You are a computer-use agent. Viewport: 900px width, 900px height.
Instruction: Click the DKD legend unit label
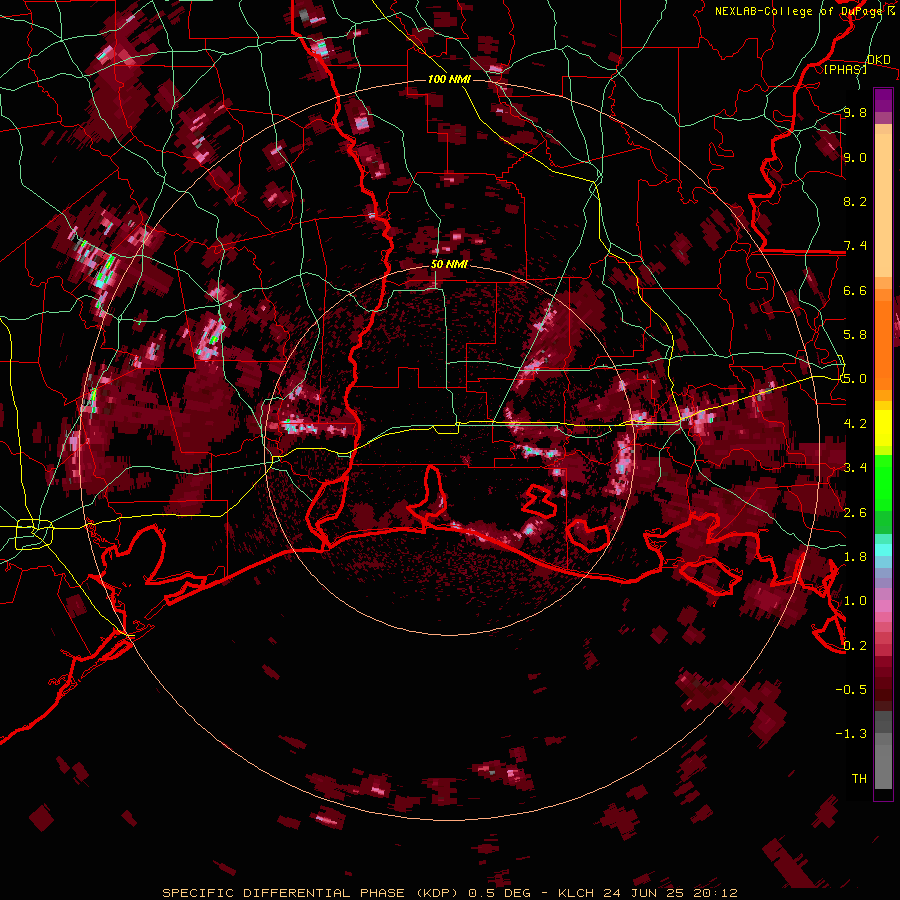click(878, 60)
